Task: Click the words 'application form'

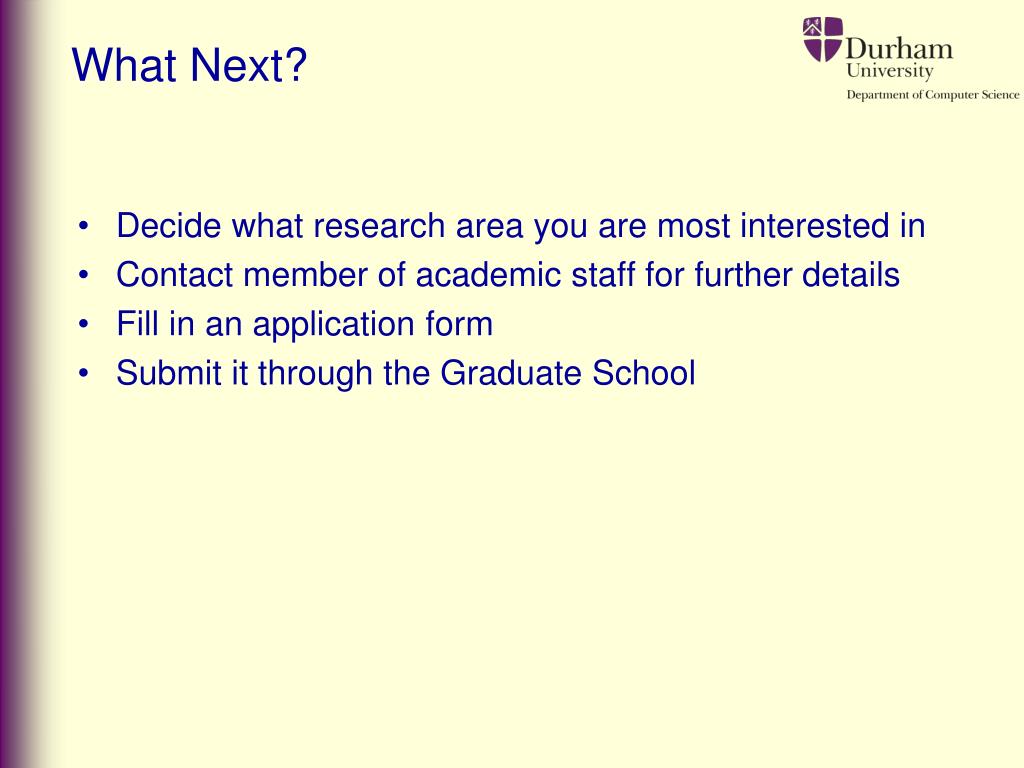Action: tap(372, 325)
